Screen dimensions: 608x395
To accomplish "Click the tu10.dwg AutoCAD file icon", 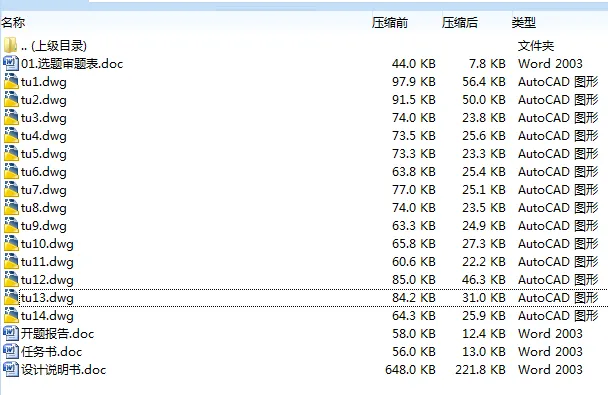I will (x=11, y=243).
